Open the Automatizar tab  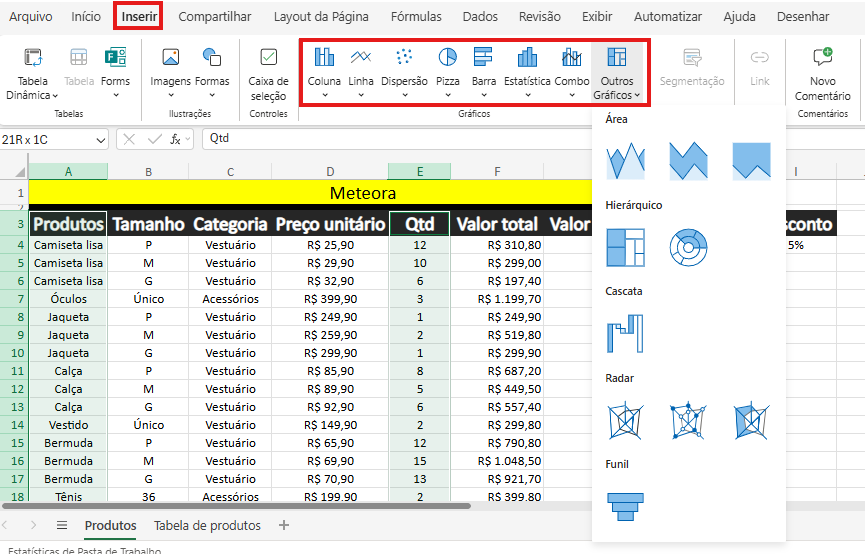(668, 17)
